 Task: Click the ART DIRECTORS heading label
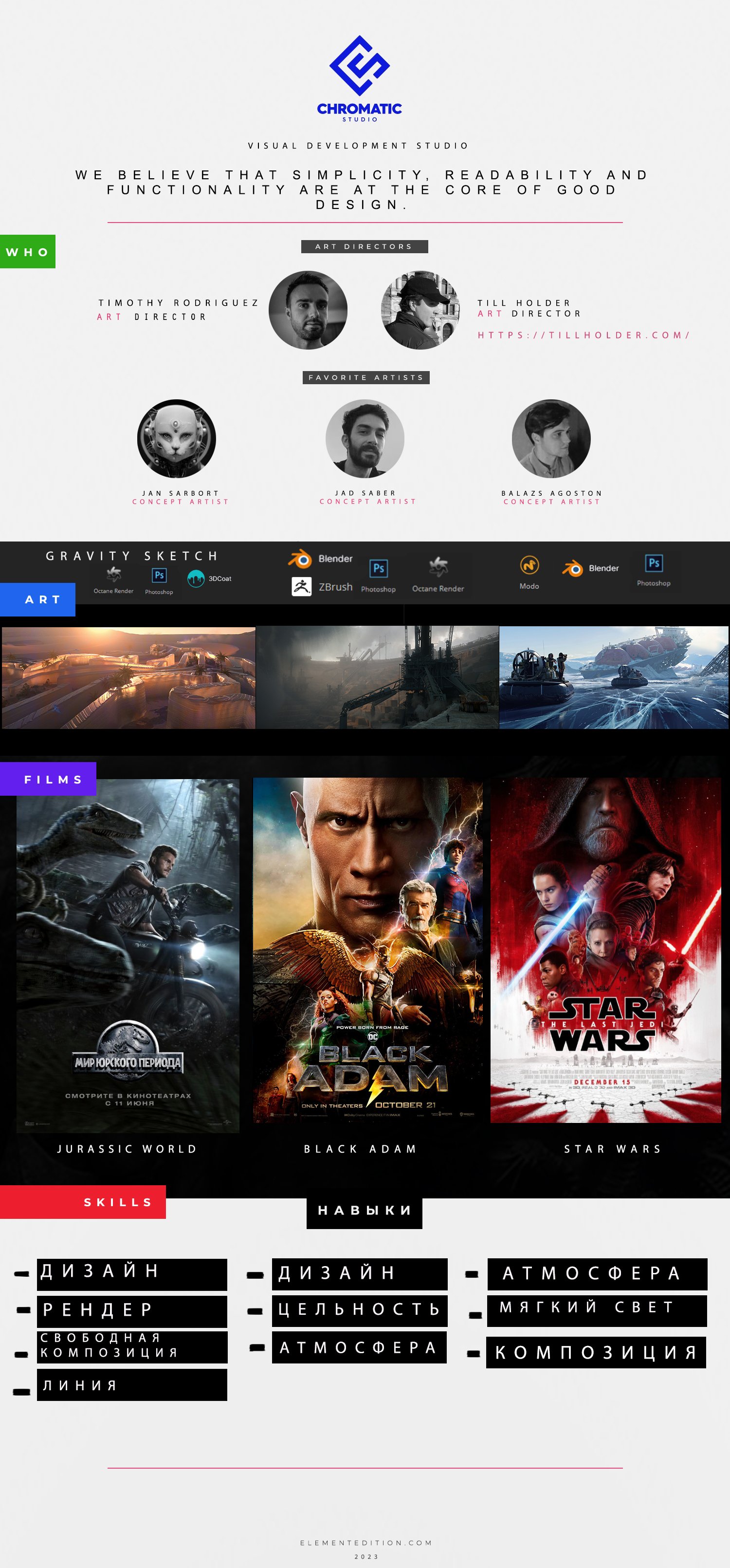pos(365,246)
